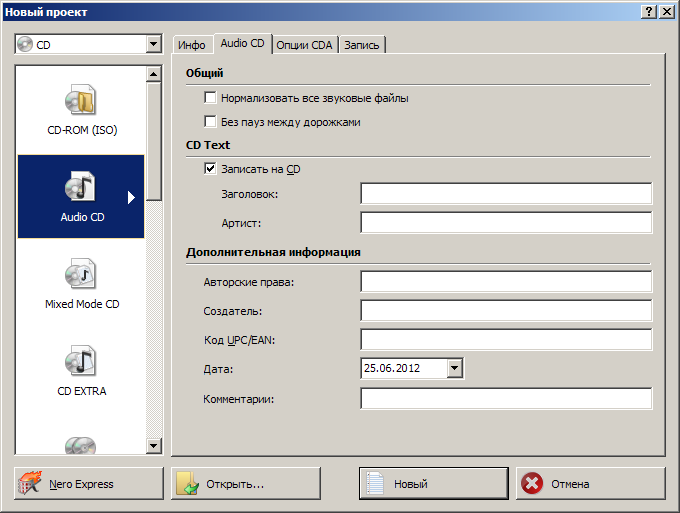This screenshot has height=513, width=680.
Task: Switch to the Инфо tab
Action: pyautogui.click(x=192, y=45)
